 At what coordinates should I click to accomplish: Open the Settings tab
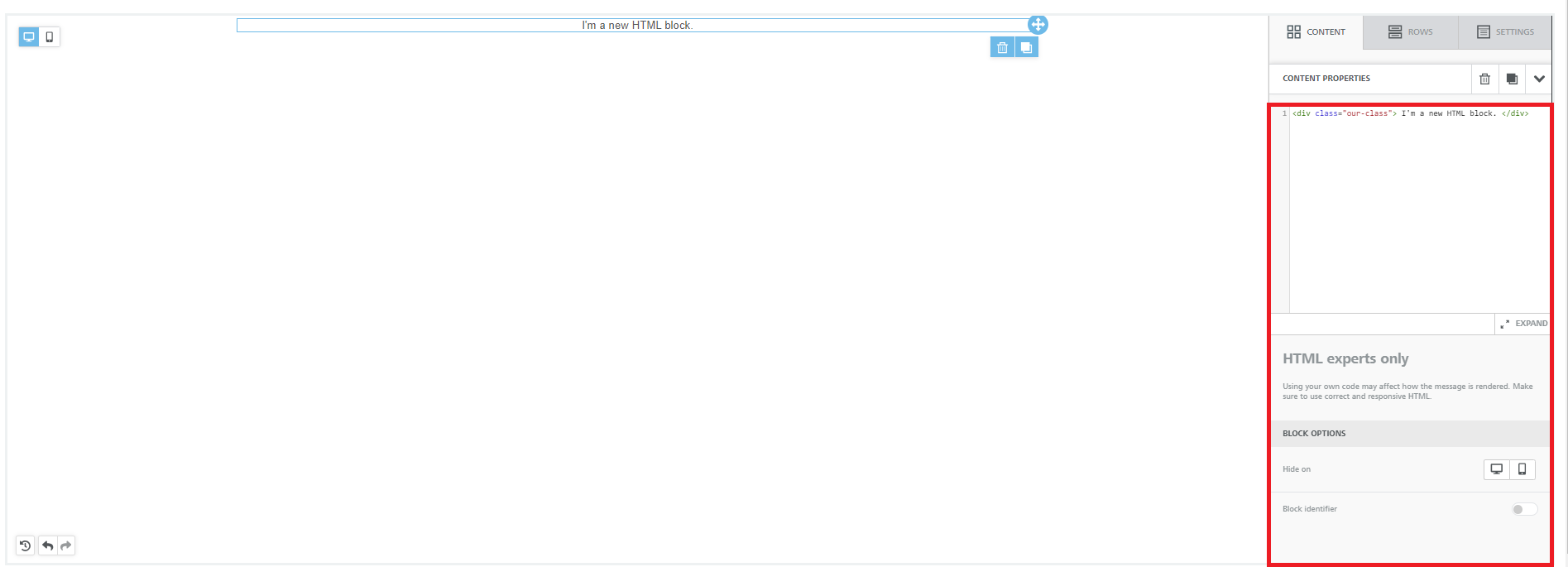[x=1505, y=32]
